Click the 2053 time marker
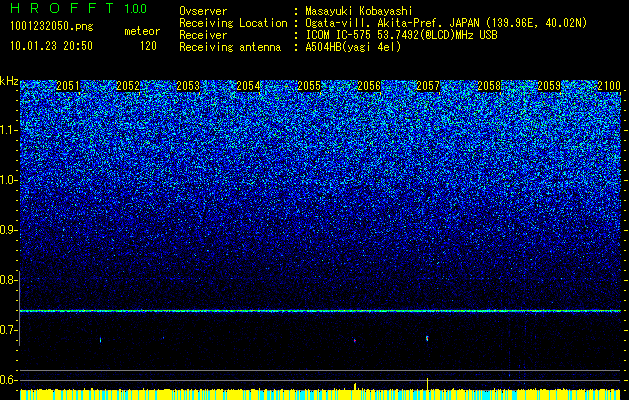629x400 pixels. pyautogui.click(x=188, y=86)
